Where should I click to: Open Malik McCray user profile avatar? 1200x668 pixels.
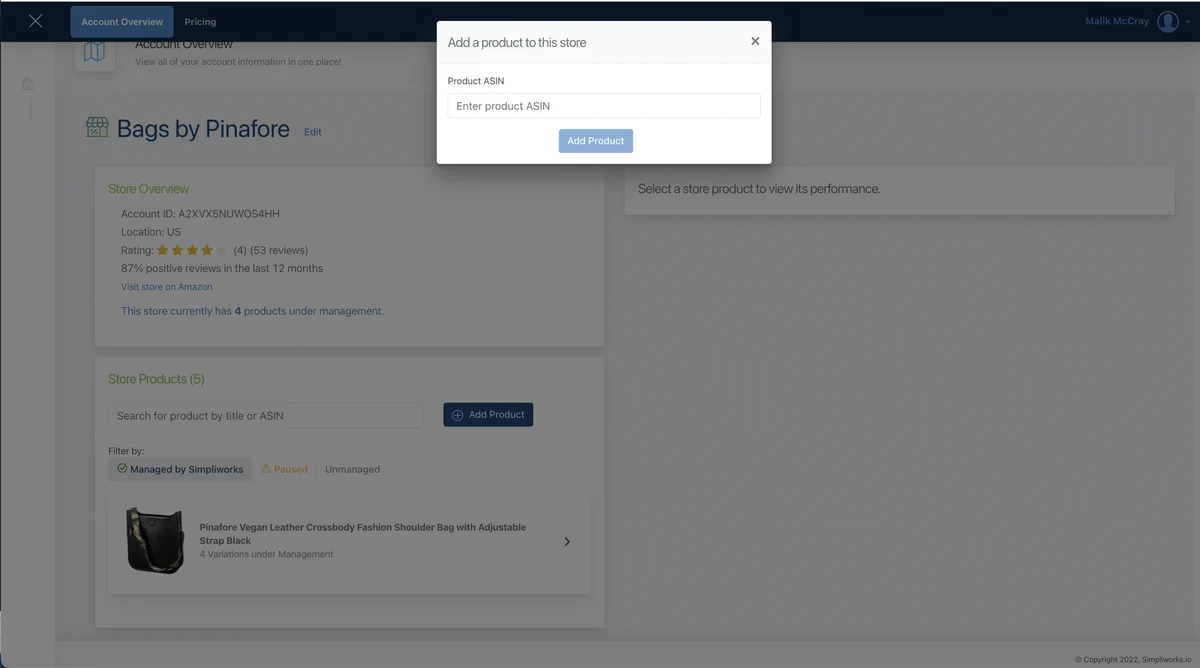pos(1168,21)
